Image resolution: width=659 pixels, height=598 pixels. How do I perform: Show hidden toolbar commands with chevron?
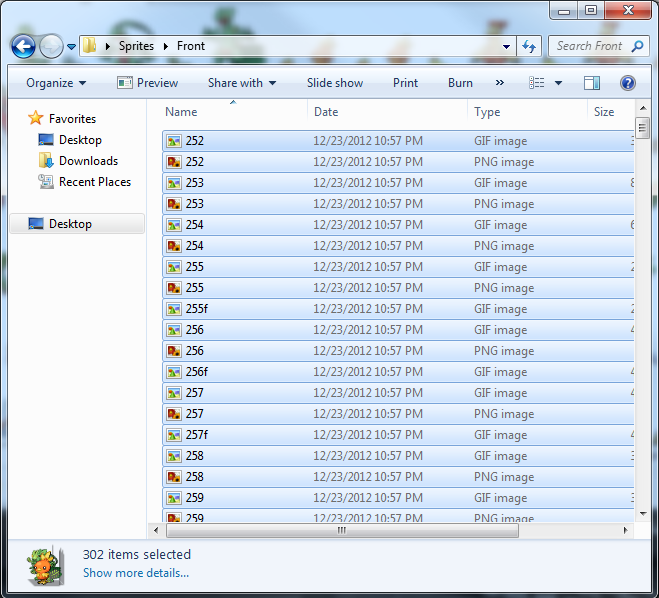(x=500, y=83)
